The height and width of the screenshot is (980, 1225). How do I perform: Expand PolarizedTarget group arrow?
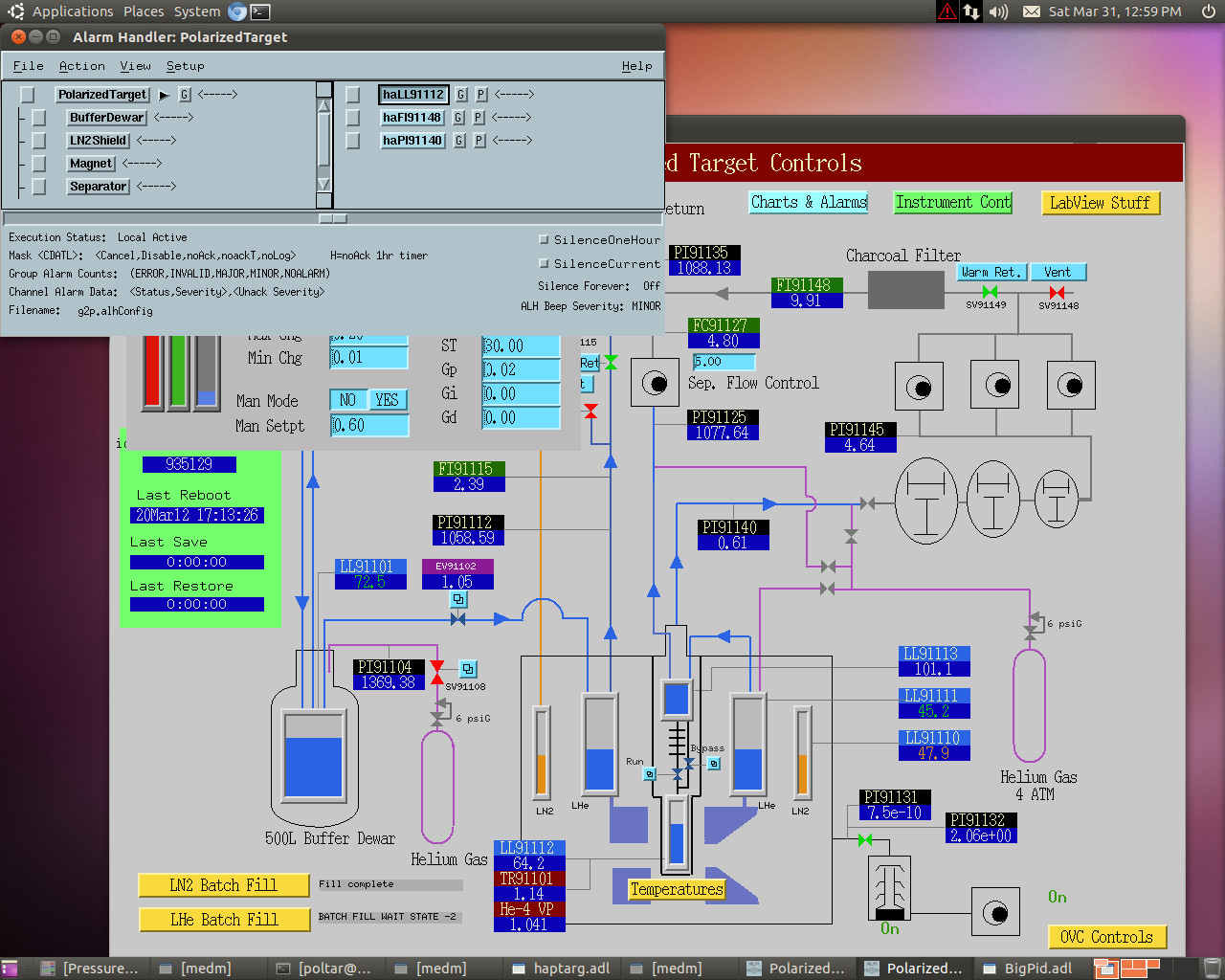pos(165,95)
